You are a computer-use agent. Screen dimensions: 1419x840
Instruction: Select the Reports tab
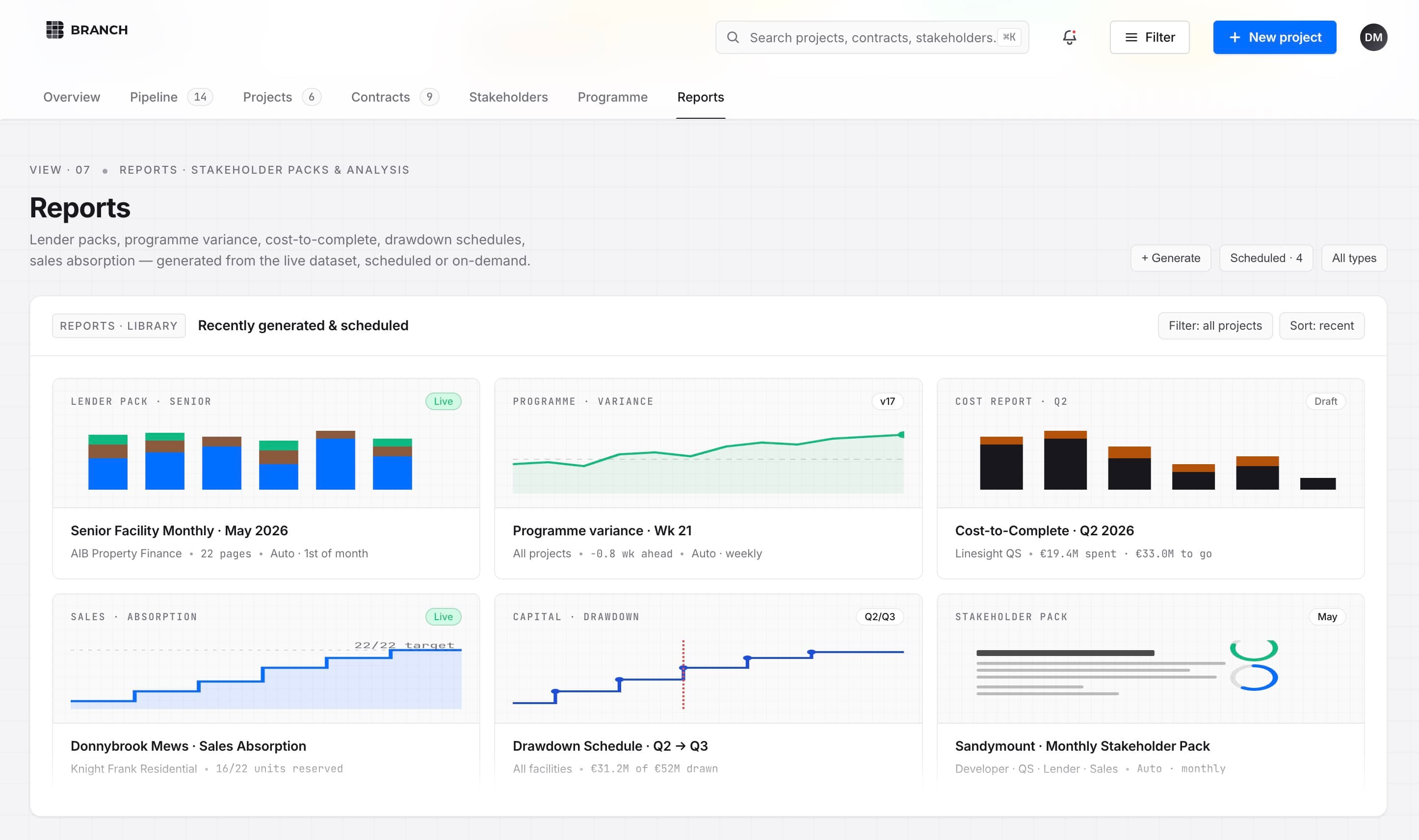point(701,97)
